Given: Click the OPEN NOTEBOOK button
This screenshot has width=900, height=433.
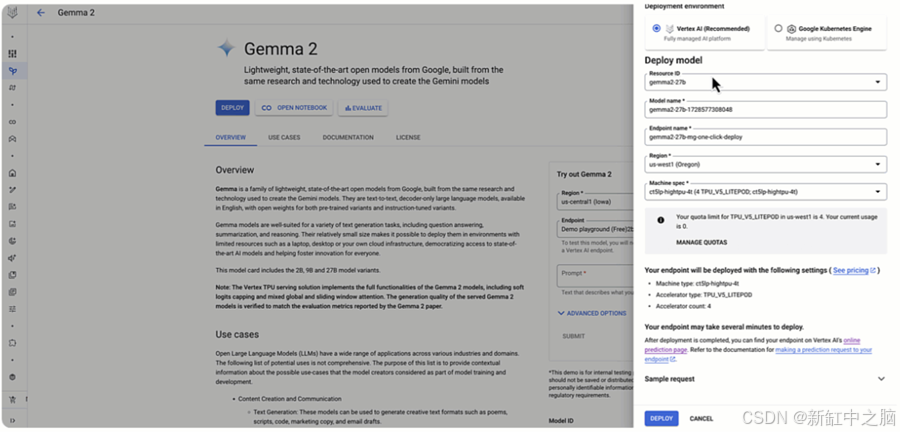Looking at the screenshot, I should pos(294,108).
